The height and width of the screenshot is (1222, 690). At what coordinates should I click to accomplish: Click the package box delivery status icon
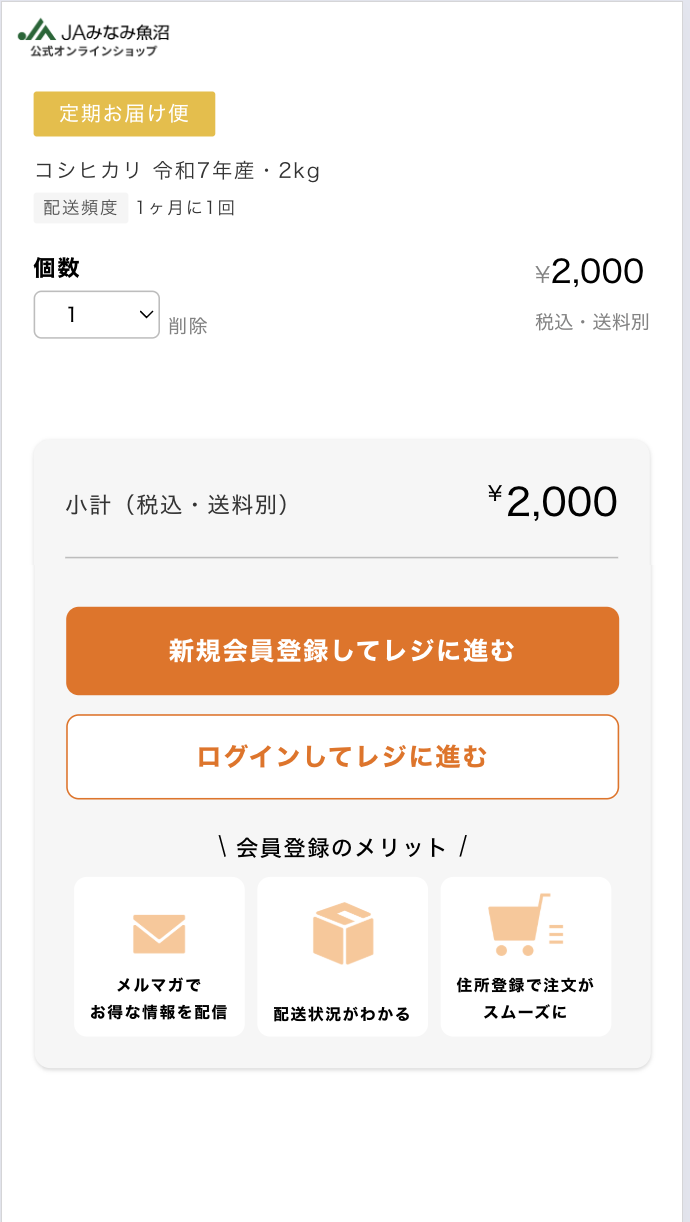[x=342, y=930]
